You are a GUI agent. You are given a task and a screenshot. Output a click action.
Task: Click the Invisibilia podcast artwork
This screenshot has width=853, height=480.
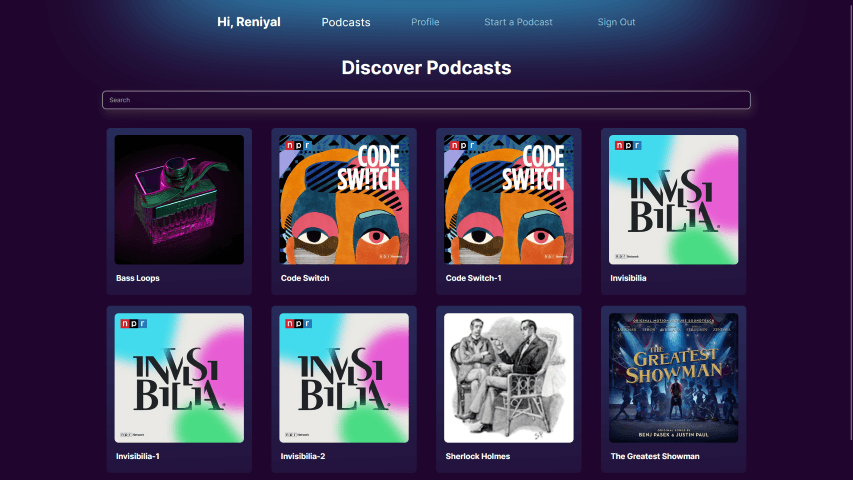(x=674, y=200)
